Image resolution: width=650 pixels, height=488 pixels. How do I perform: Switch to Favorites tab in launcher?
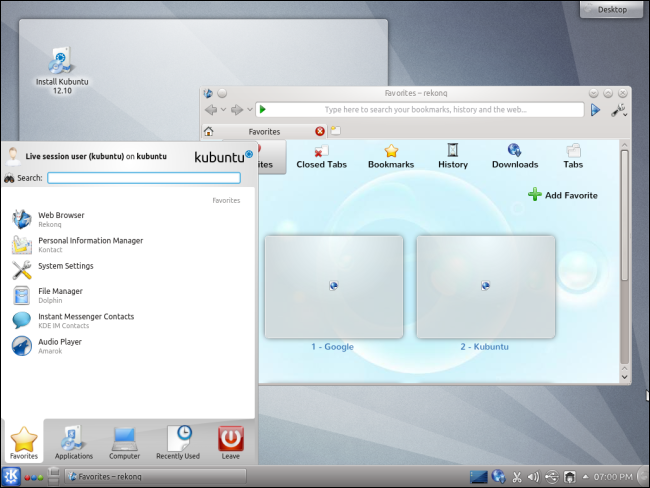[x=24, y=443]
